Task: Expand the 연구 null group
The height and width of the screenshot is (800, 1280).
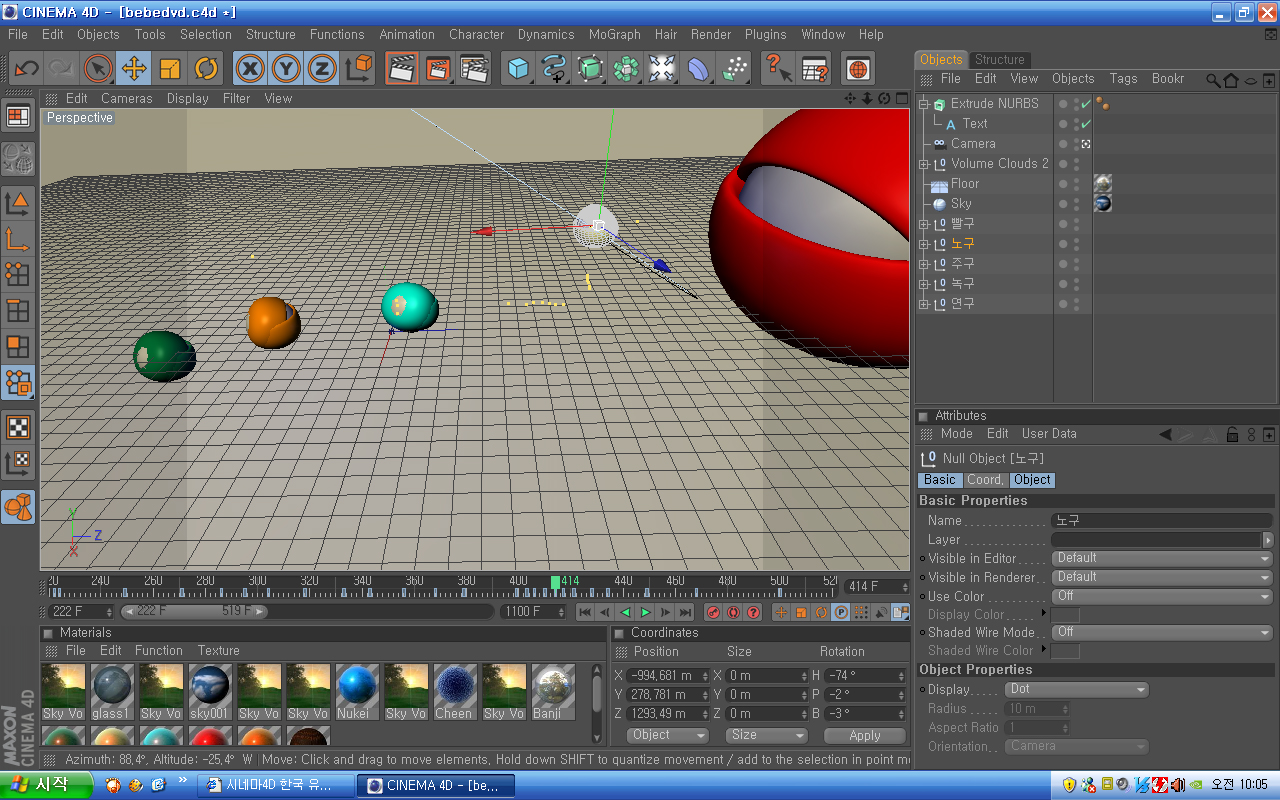Action: pos(924,303)
